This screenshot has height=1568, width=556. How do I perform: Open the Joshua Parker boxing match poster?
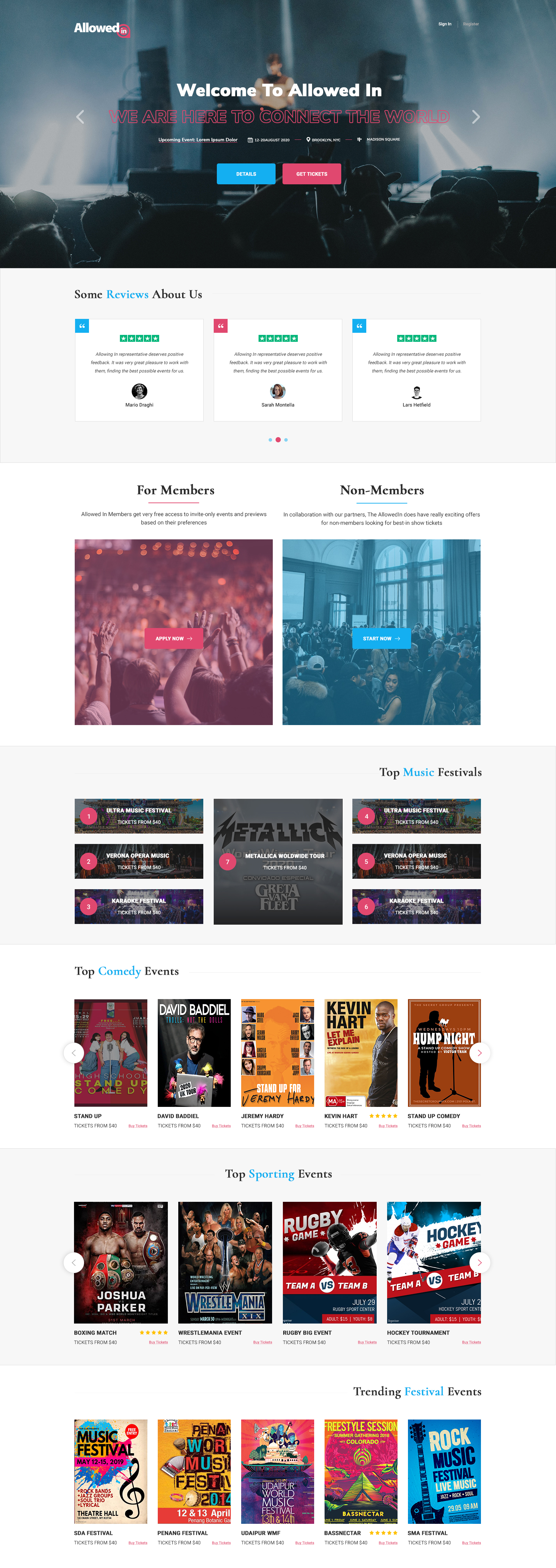click(121, 1262)
